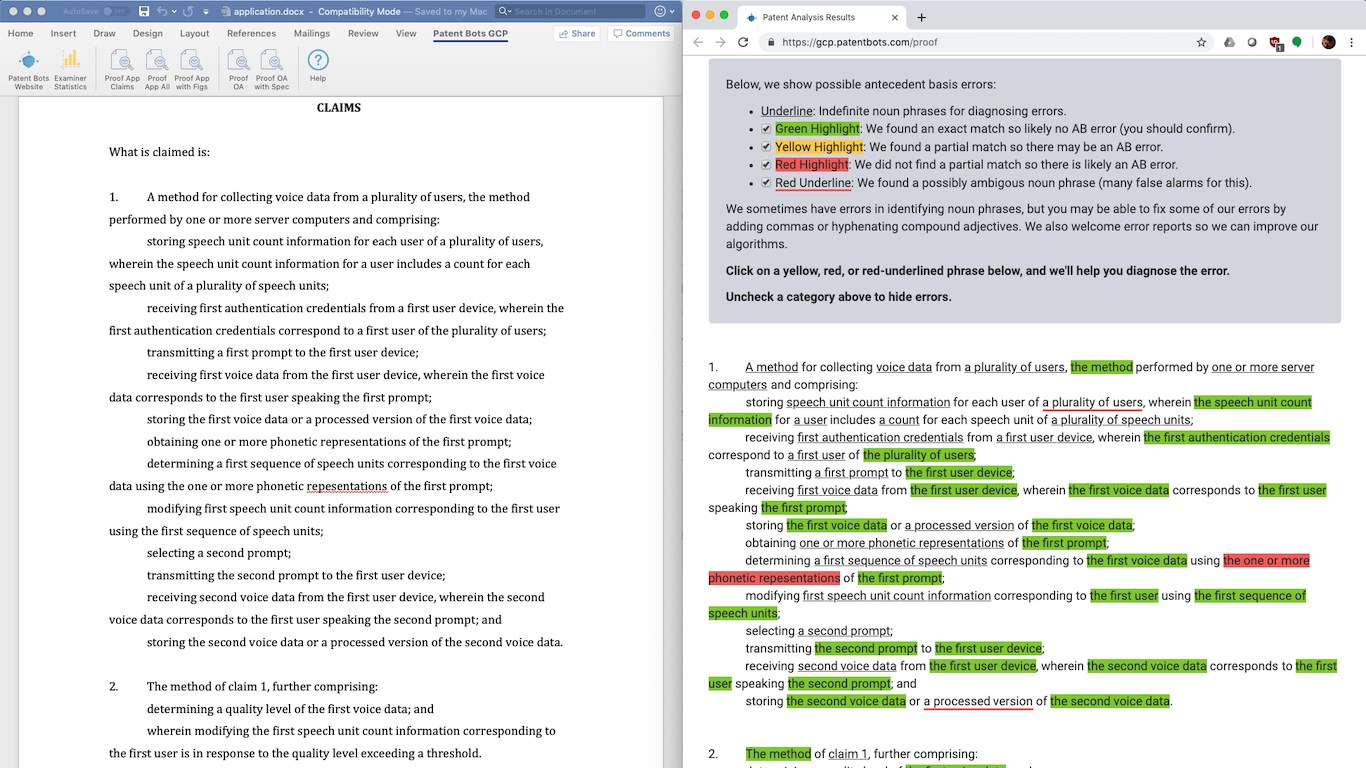Image resolution: width=1366 pixels, height=768 pixels.
Task: Click the CLAIMS heading in Word document
Action: click(x=339, y=107)
